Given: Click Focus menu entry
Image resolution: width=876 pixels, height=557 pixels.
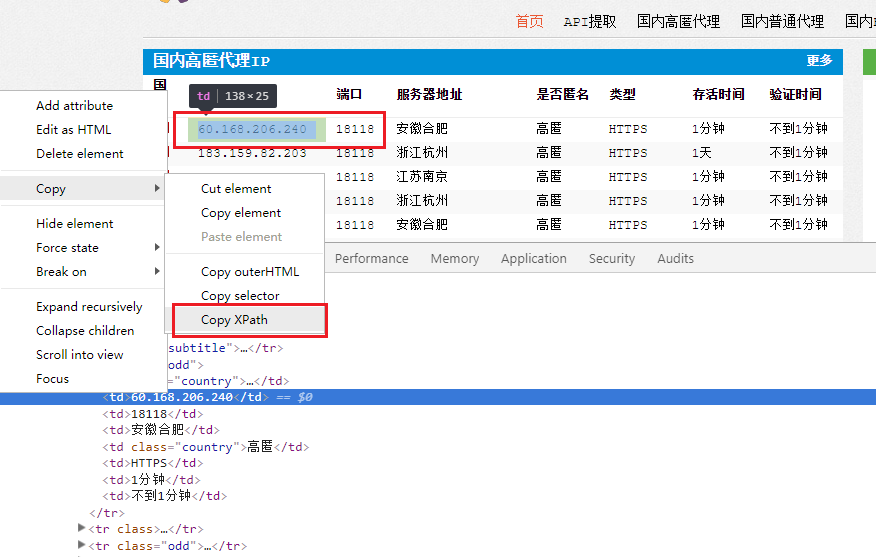Looking at the screenshot, I should click(x=53, y=379).
